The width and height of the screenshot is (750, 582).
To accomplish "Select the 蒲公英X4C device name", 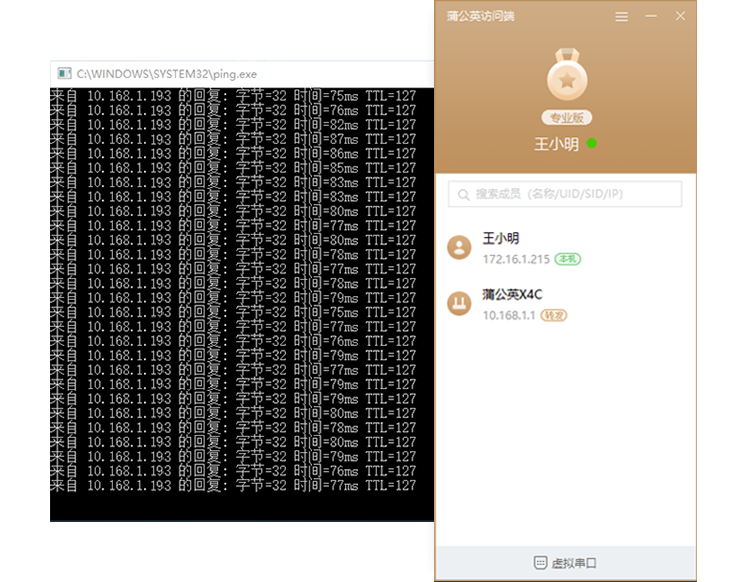I will [512, 294].
